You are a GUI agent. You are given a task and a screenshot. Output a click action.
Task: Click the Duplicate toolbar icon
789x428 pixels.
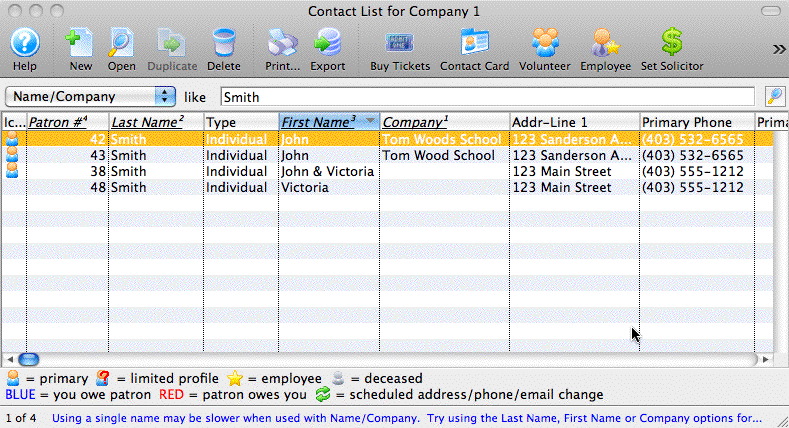pos(172,43)
